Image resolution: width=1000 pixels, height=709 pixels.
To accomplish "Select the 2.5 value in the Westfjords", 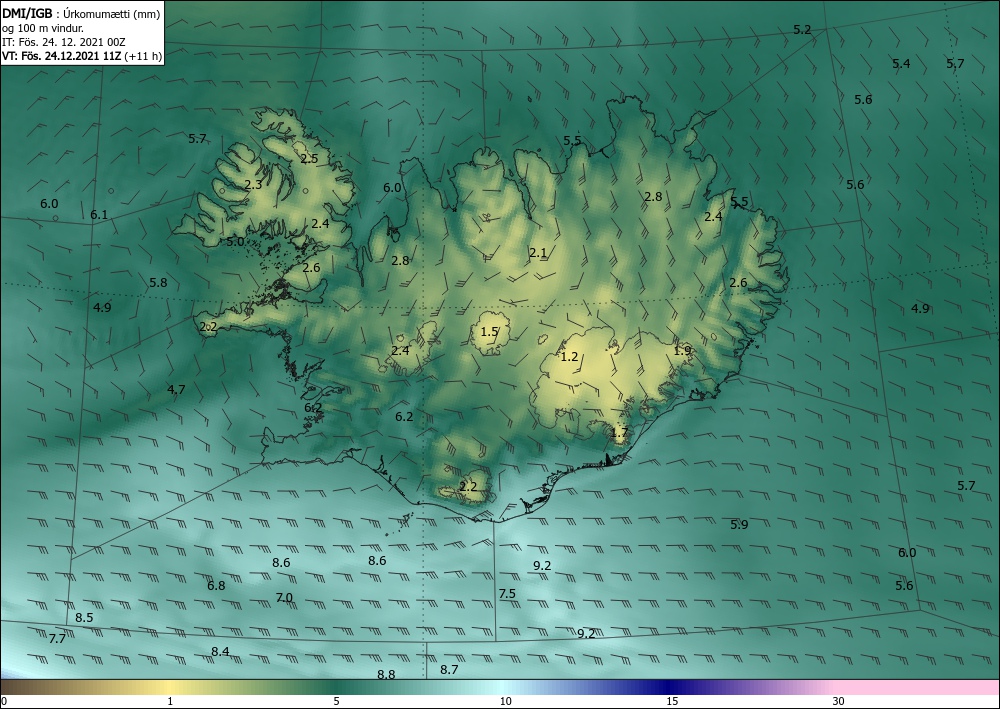I will tap(309, 159).
